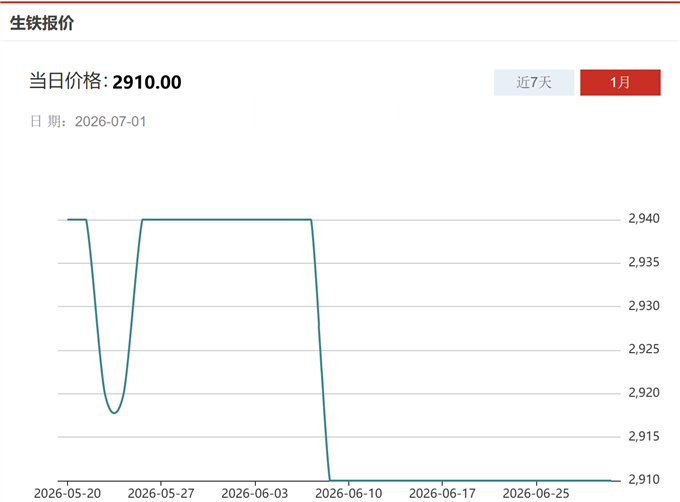The height and width of the screenshot is (502, 680).
Task: Select the red 1月 range tab
Action: click(x=620, y=82)
